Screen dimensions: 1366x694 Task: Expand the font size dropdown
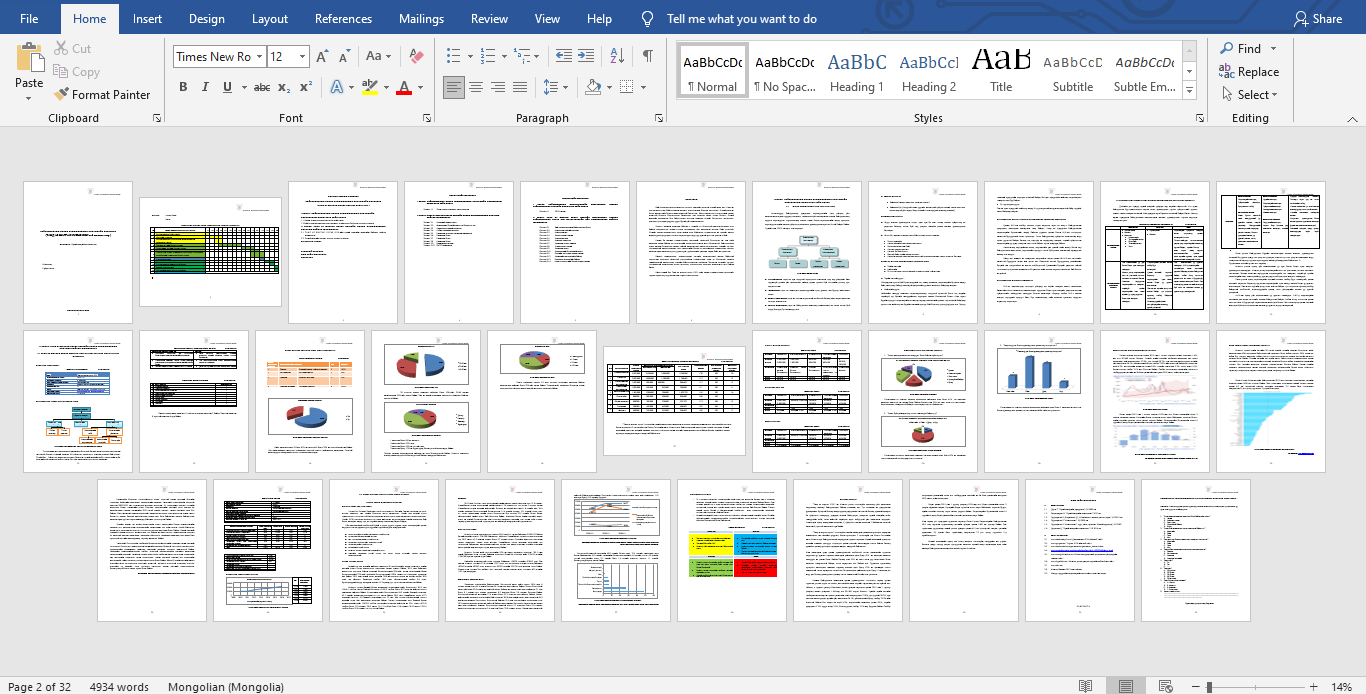300,57
